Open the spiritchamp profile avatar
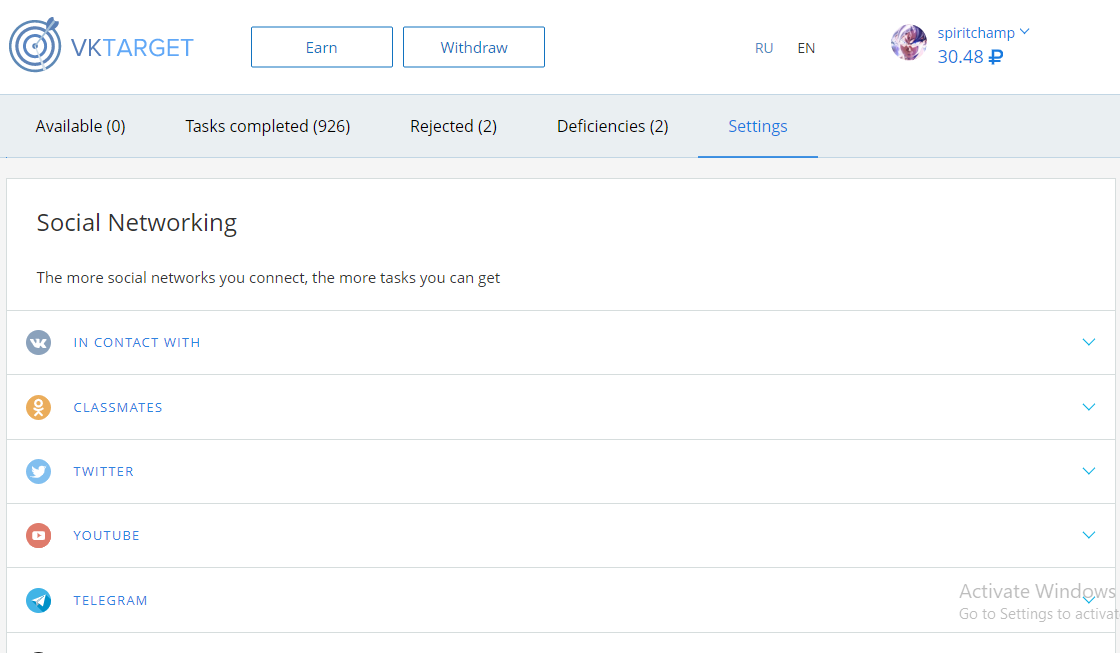The height and width of the screenshot is (653, 1120). coord(909,43)
